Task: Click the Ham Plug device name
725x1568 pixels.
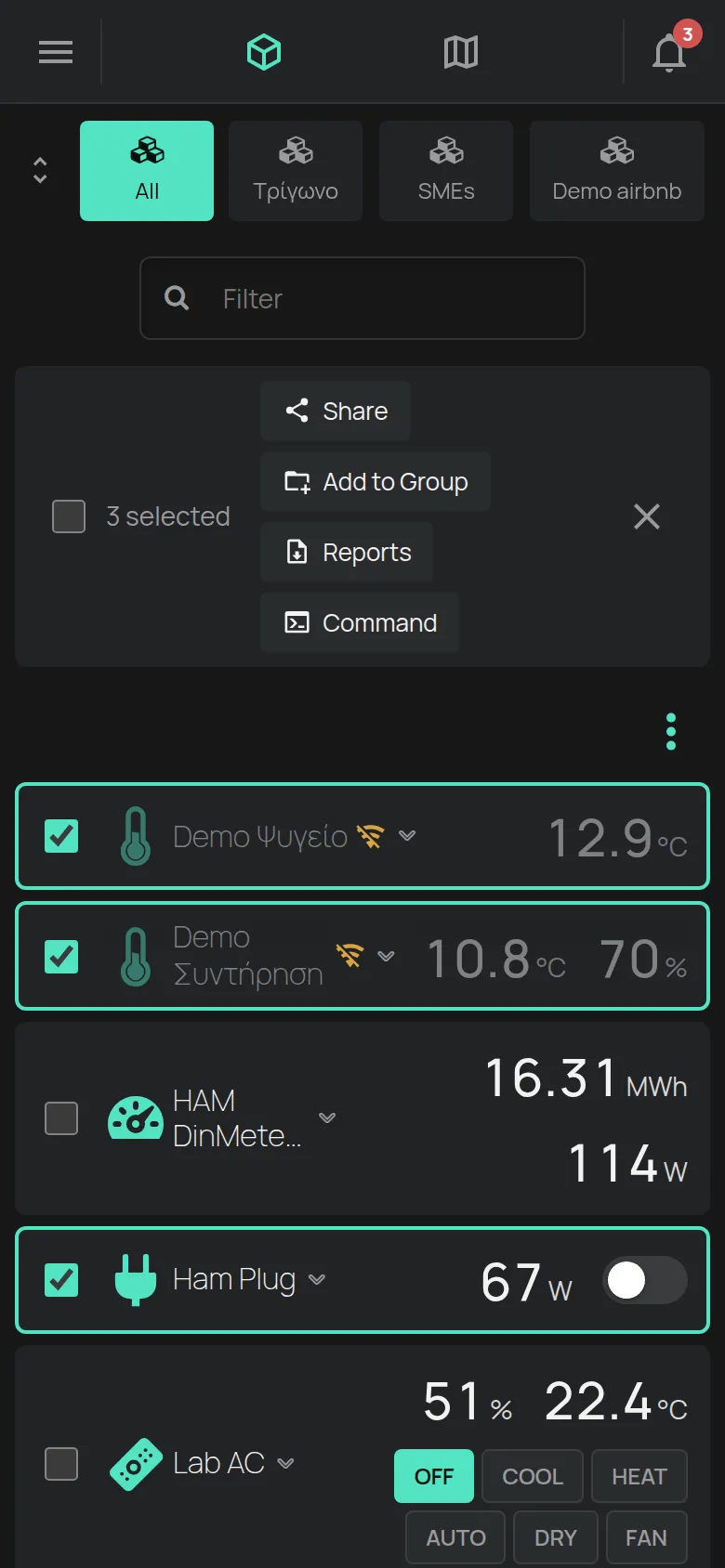Action: point(234,1279)
